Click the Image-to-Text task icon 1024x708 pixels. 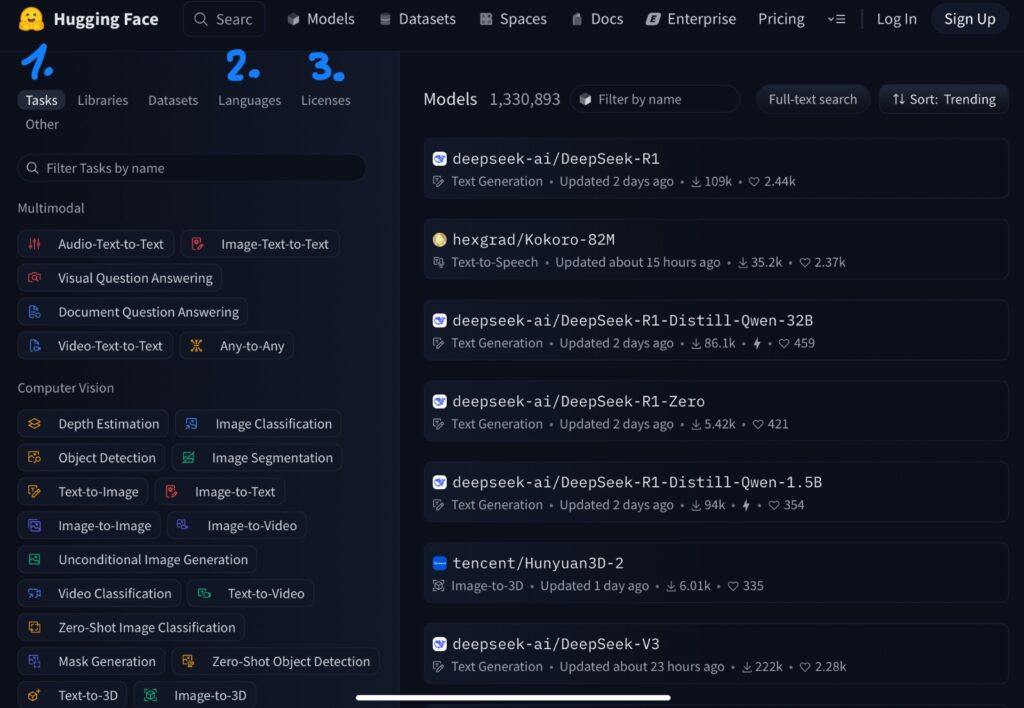pyautogui.click(x=171, y=492)
